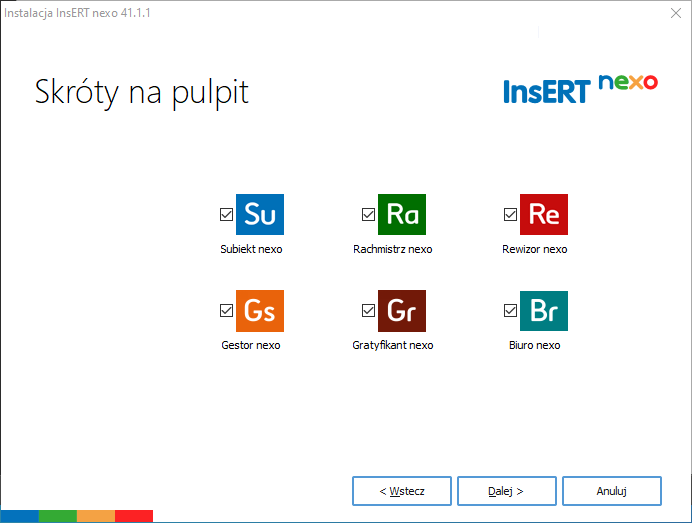Click the orange Gs Gestor nexo icon
Screen dimensions: 692x523
coord(260,311)
